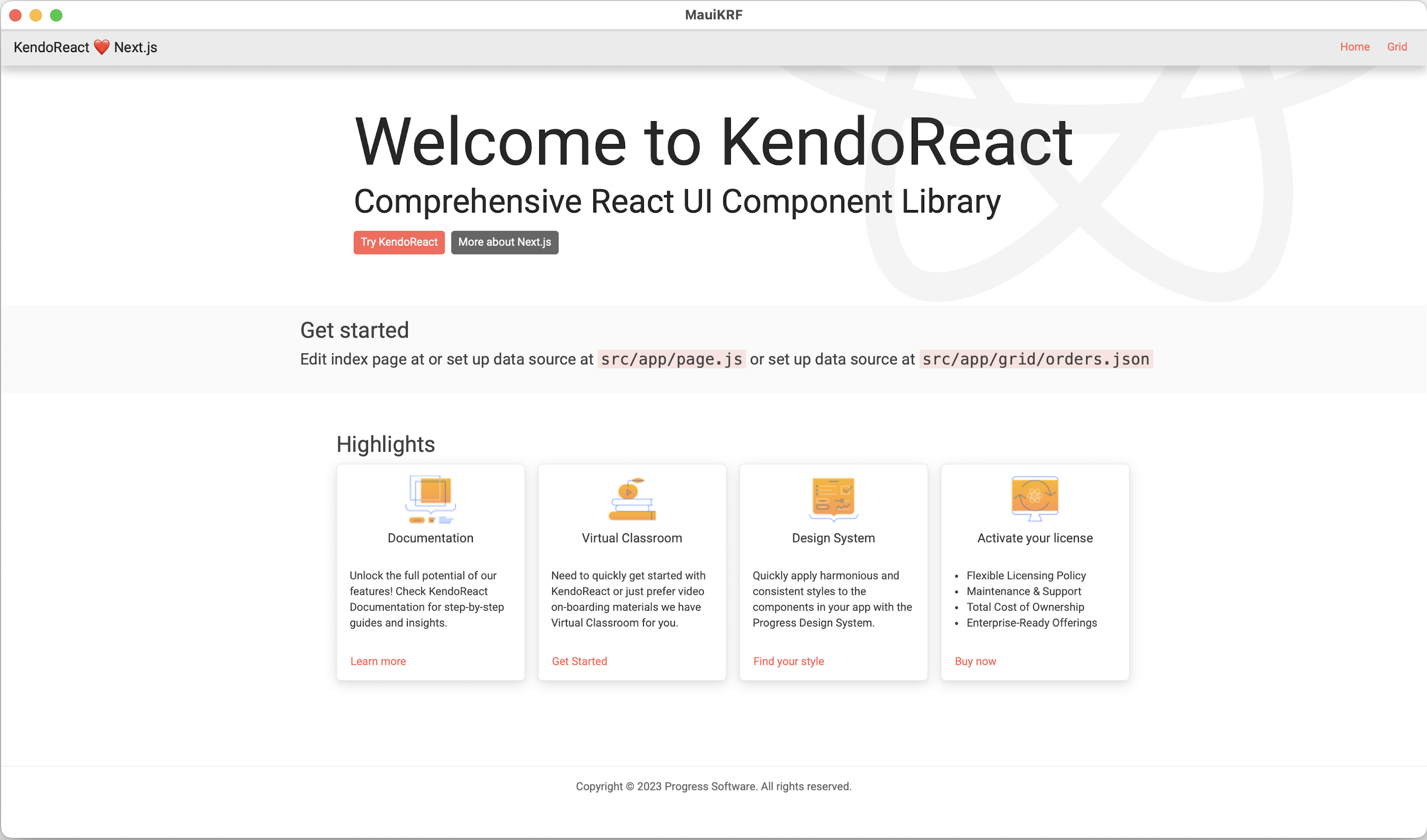Click the Get started heading
The height and width of the screenshot is (840, 1427).
[x=355, y=330]
